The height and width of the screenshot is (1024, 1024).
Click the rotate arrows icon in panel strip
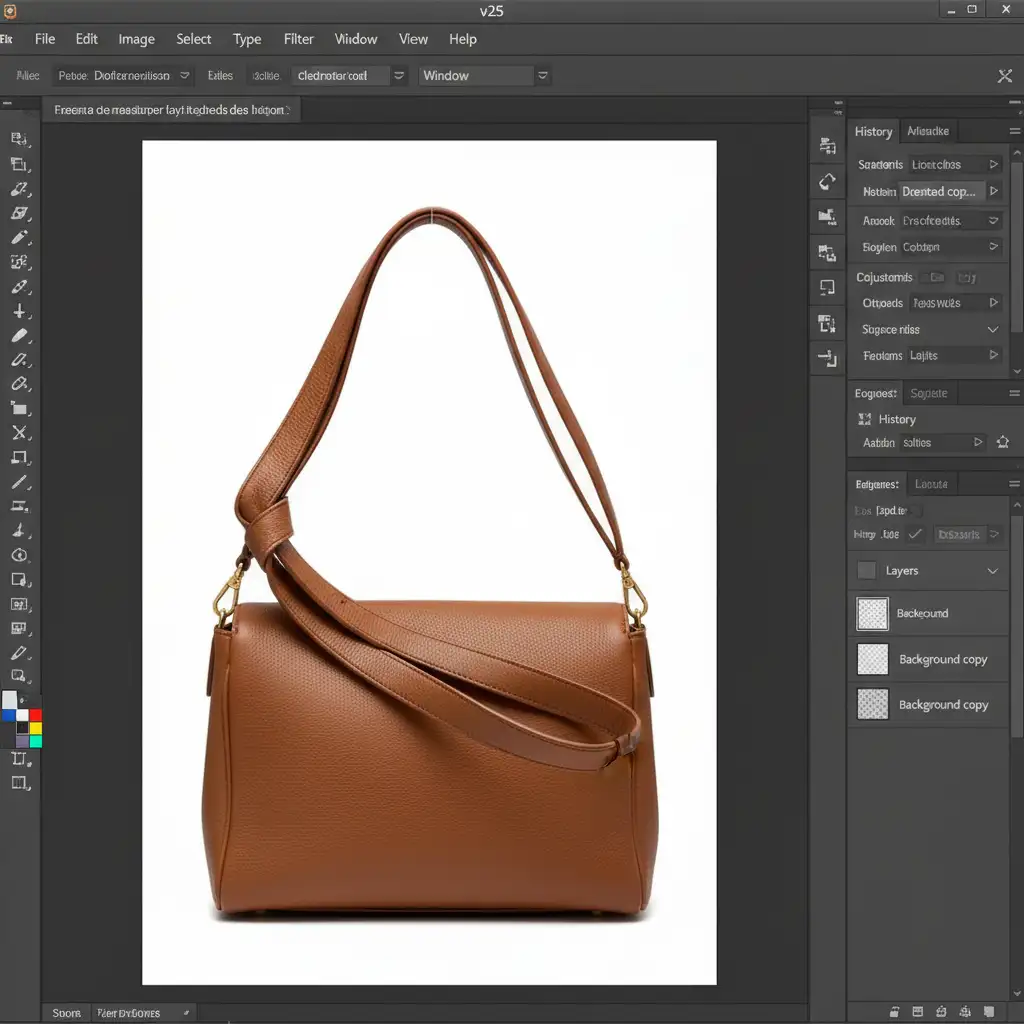pyautogui.click(x=827, y=181)
